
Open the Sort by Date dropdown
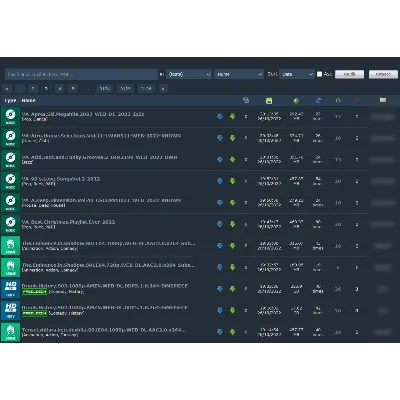(297, 74)
